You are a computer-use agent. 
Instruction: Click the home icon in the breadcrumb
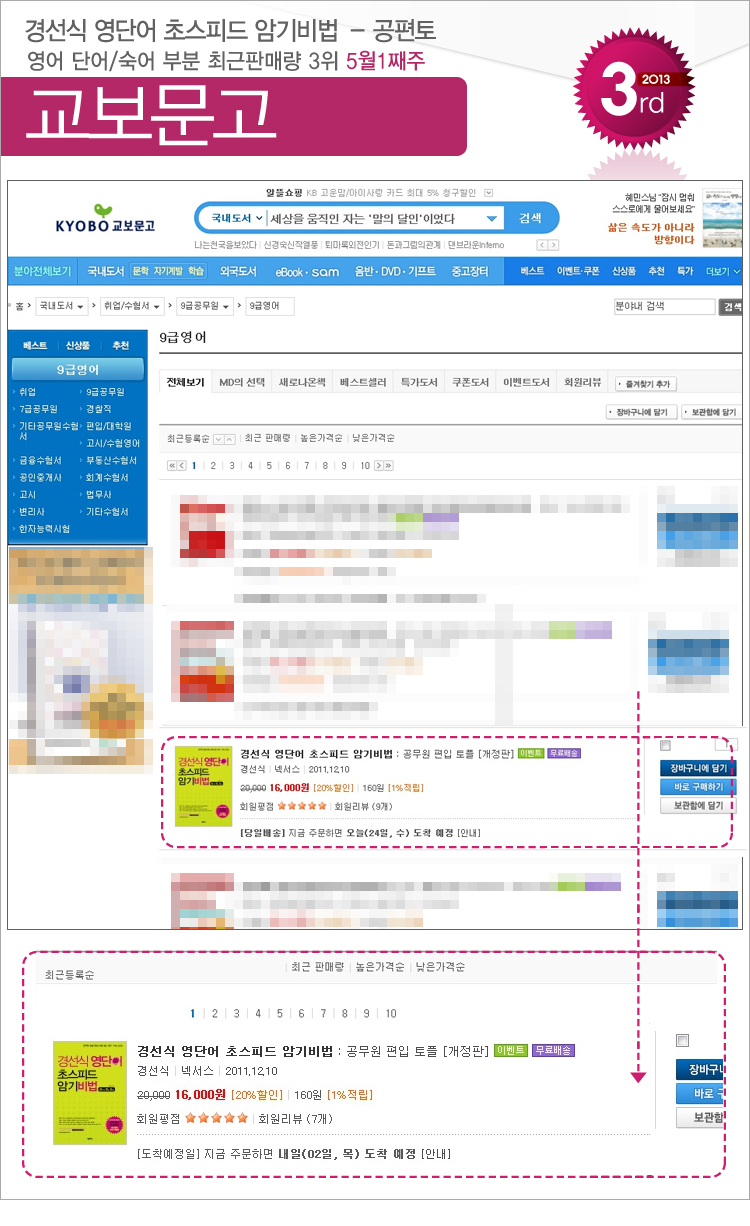pos(18,306)
